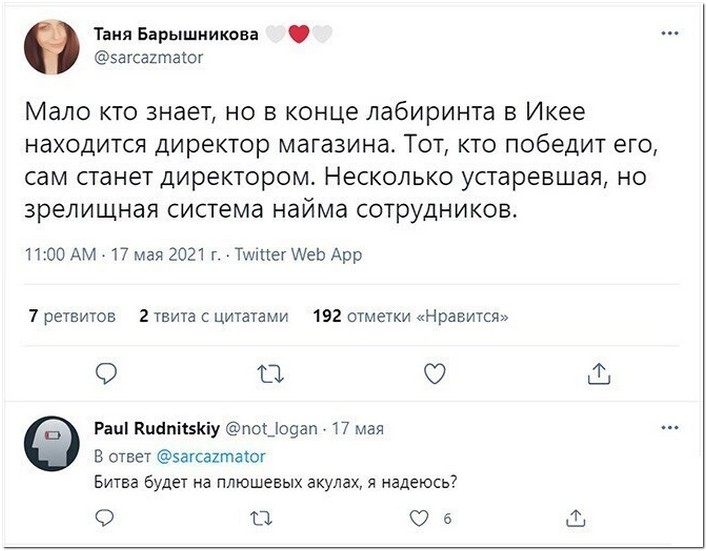Click reply icon under main tweet
This screenshot has width=707, height=551.
pyautogui.click(x=106, y=374)
